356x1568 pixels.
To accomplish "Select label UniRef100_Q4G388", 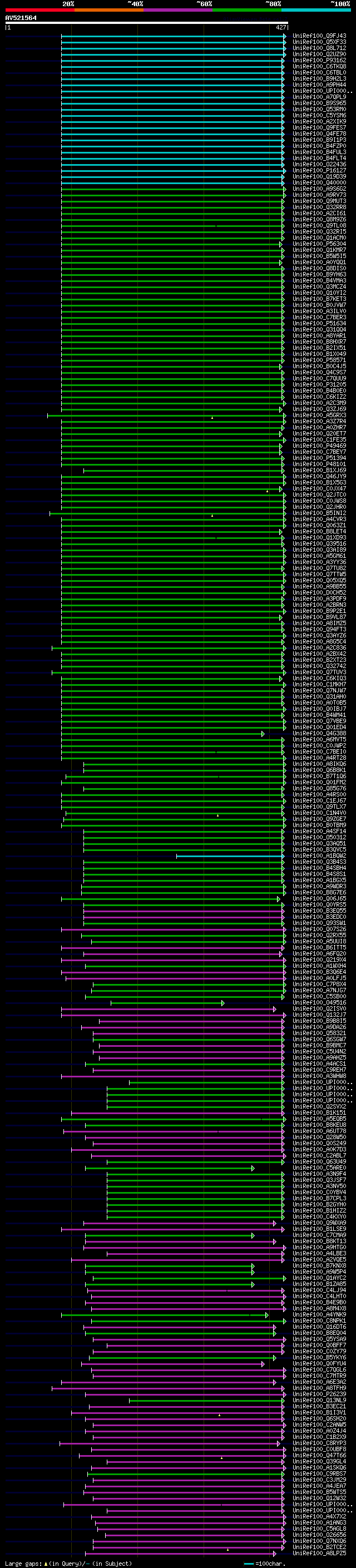I will (x=319, y=733).
